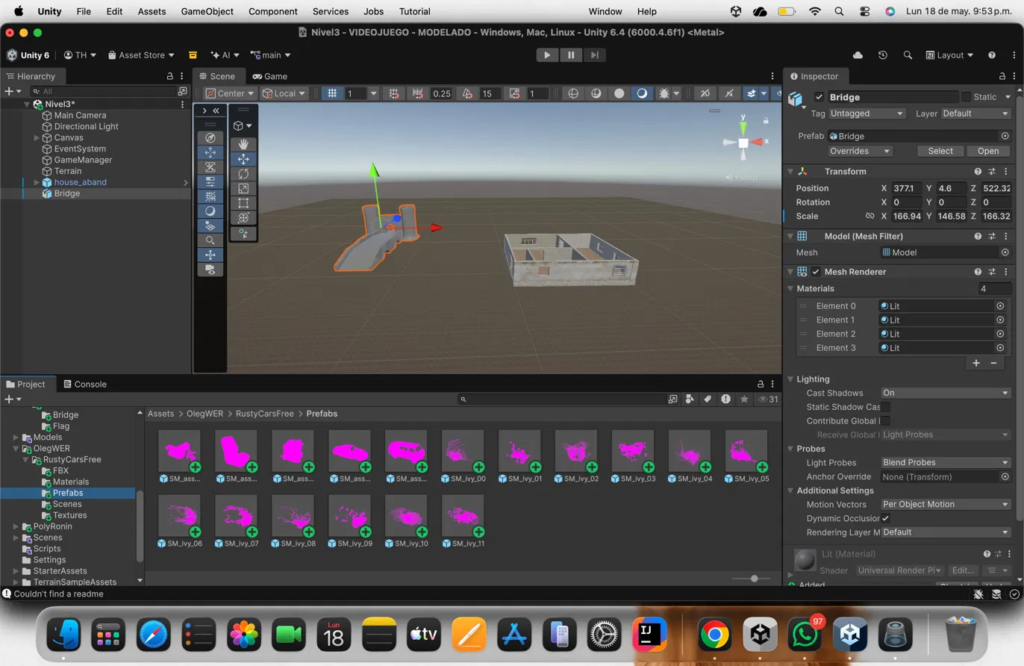
Task: Select the combined Transform tool
Action: 244,217
